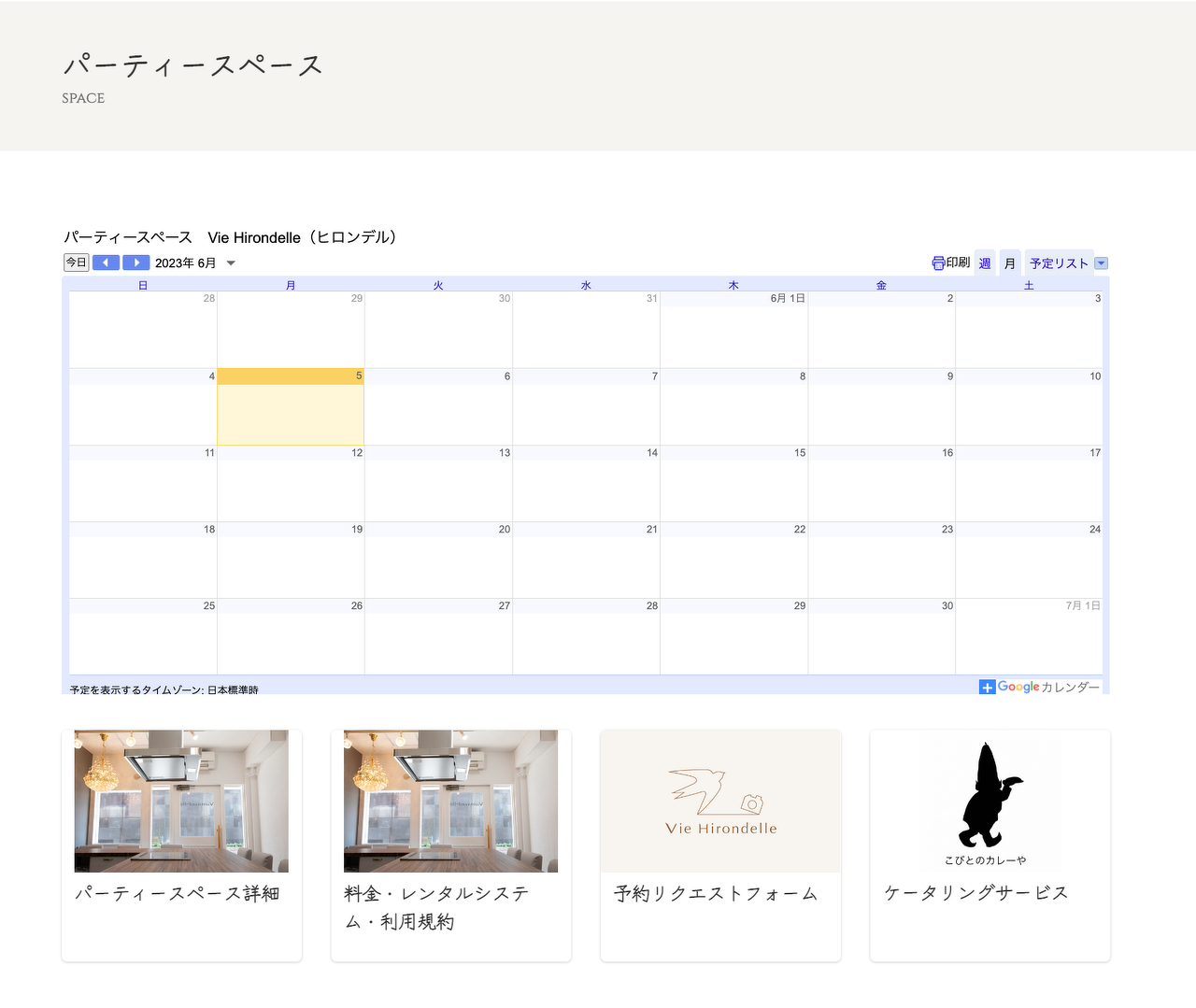Open the date picker arrow beside 2023年 6月
Screen dimensions: 1196x1008
click(231, 263)
